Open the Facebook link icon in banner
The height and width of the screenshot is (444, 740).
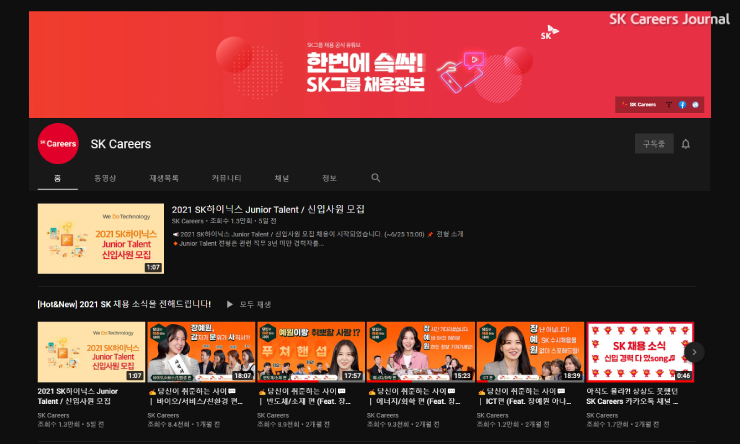682,105
